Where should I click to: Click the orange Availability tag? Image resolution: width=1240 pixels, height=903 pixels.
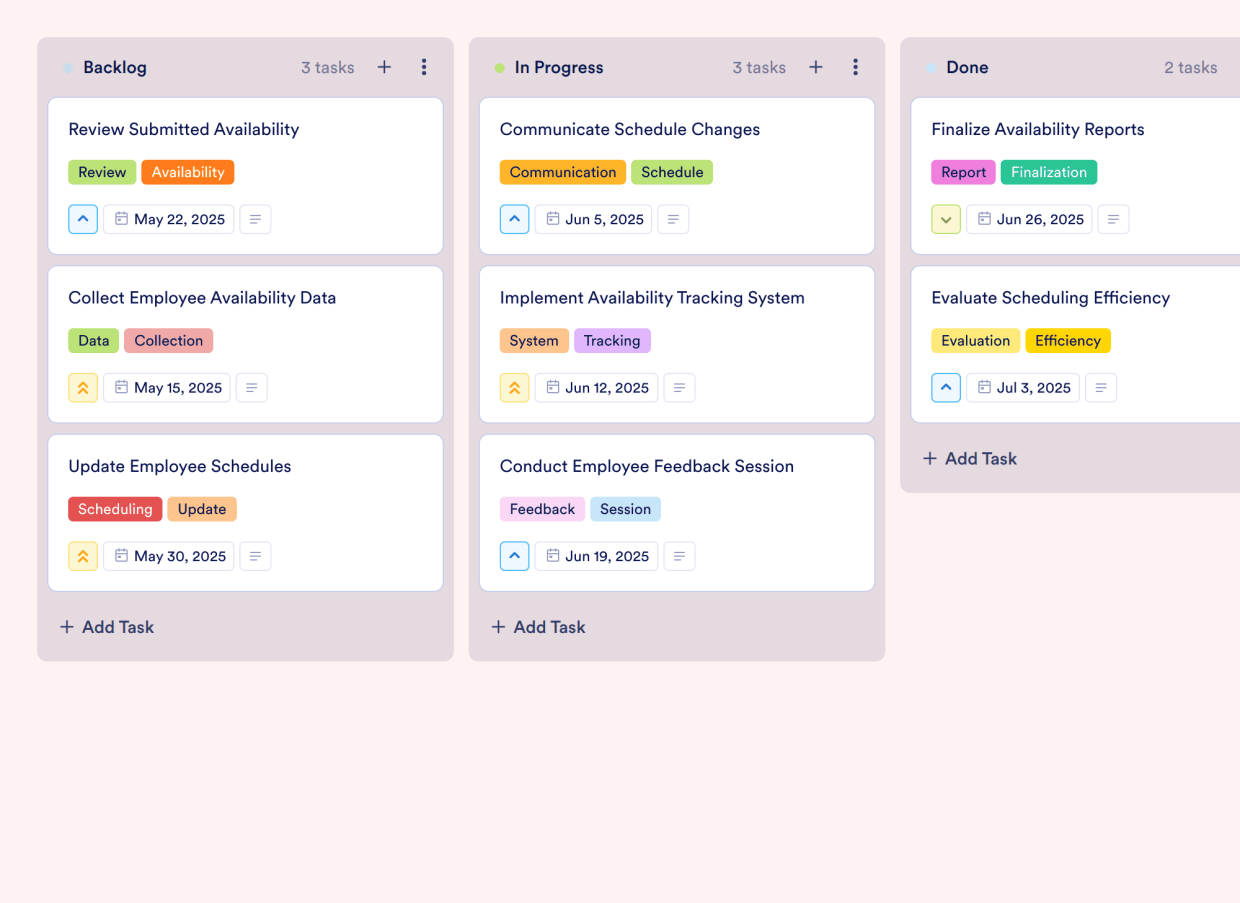coord(188,172)
